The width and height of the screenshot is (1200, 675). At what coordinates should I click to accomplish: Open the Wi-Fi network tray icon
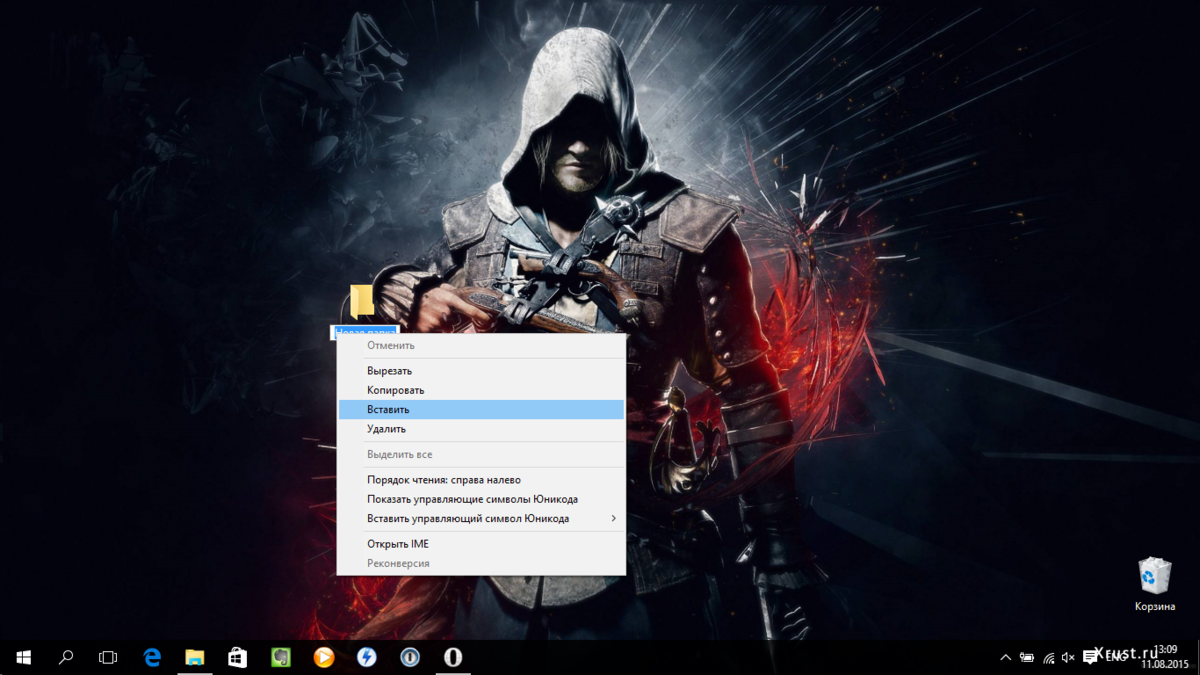[x=1049, y=657]
